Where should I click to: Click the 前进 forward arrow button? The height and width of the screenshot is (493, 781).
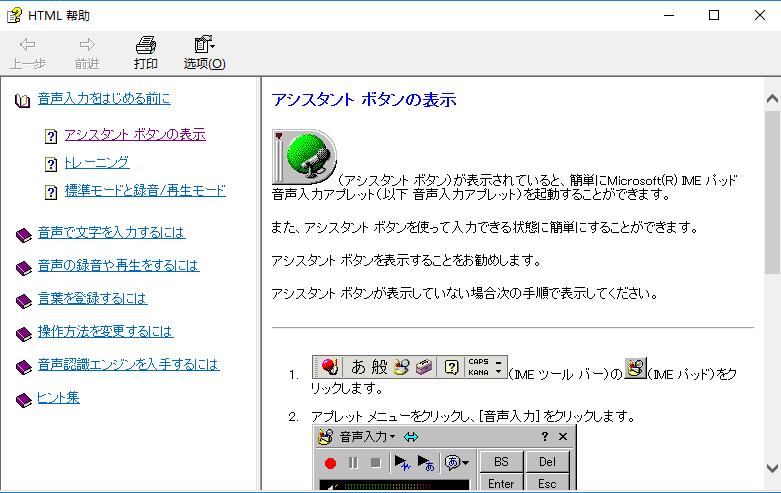click(x=87, y=53)
